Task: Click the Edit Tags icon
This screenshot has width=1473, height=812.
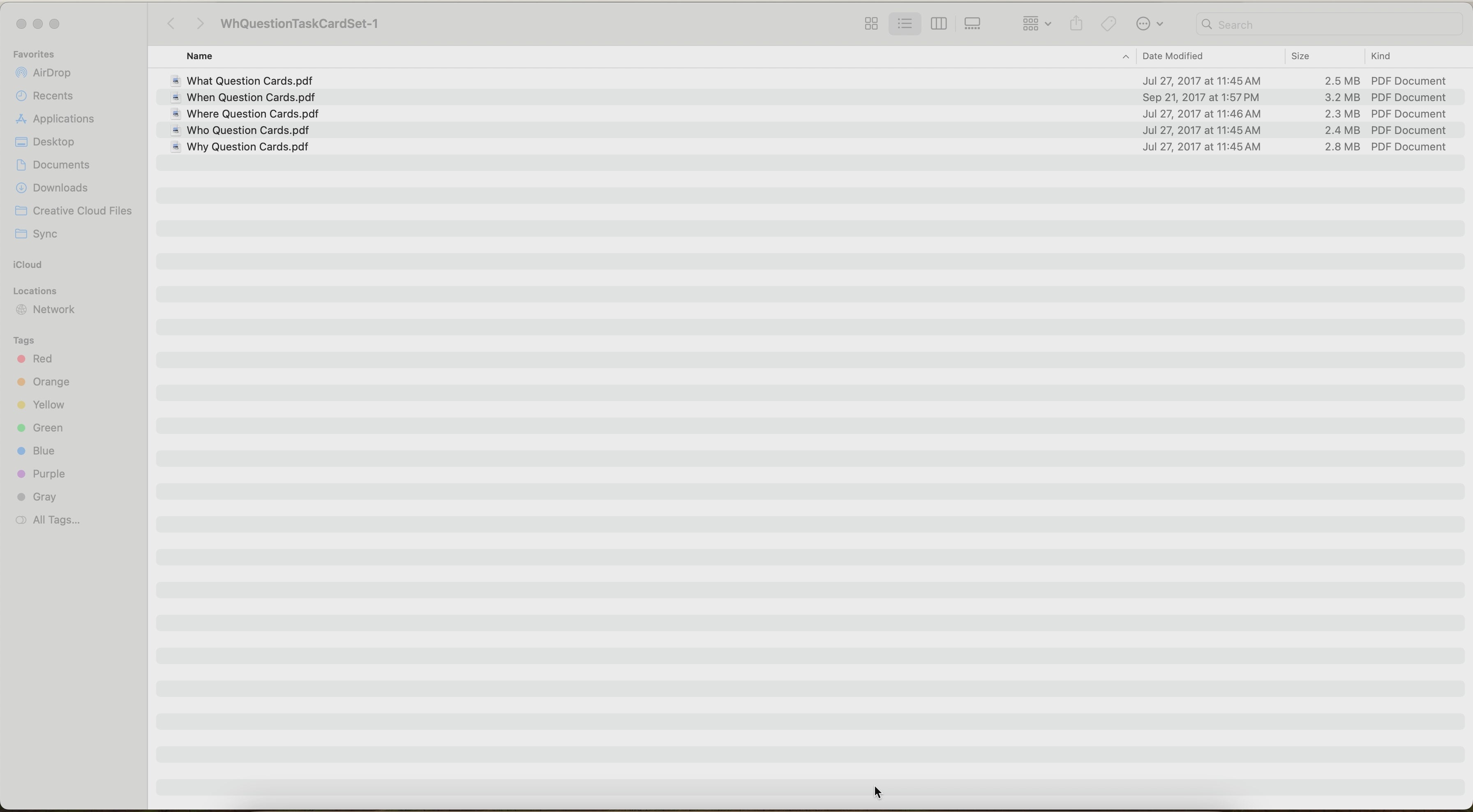Action: pyautogui.click(x=1109, y=24)
